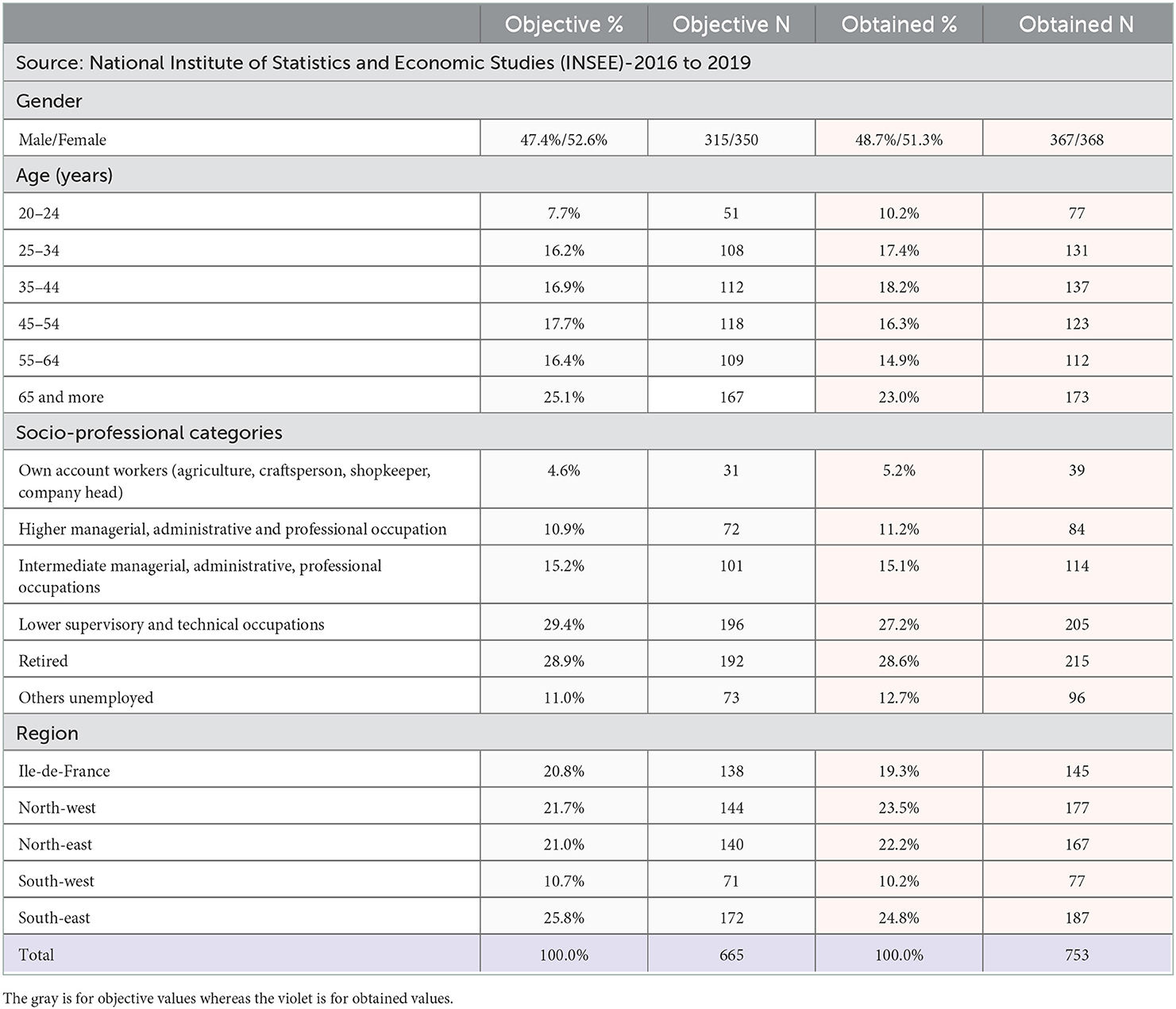This screenshot has height=1009, width=1176.
Task: Select the INSEE source line
Action: pyautogui.click(x=384, y=63)
